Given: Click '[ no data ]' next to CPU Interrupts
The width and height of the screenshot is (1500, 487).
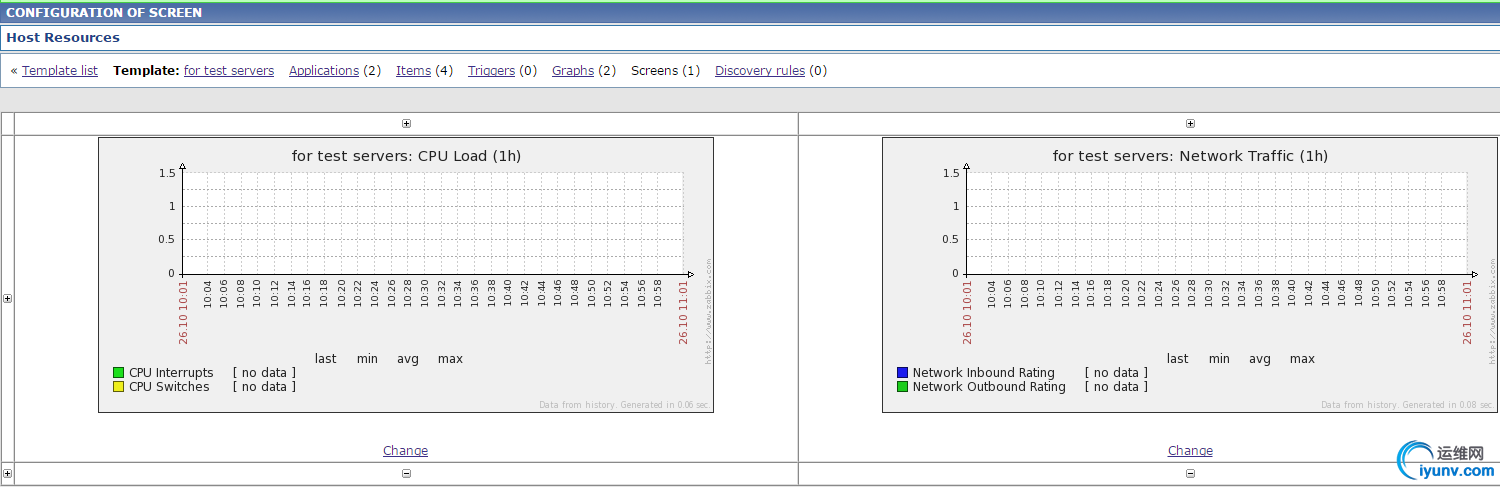Looking at the screenshot, I should tap(265, 373).
